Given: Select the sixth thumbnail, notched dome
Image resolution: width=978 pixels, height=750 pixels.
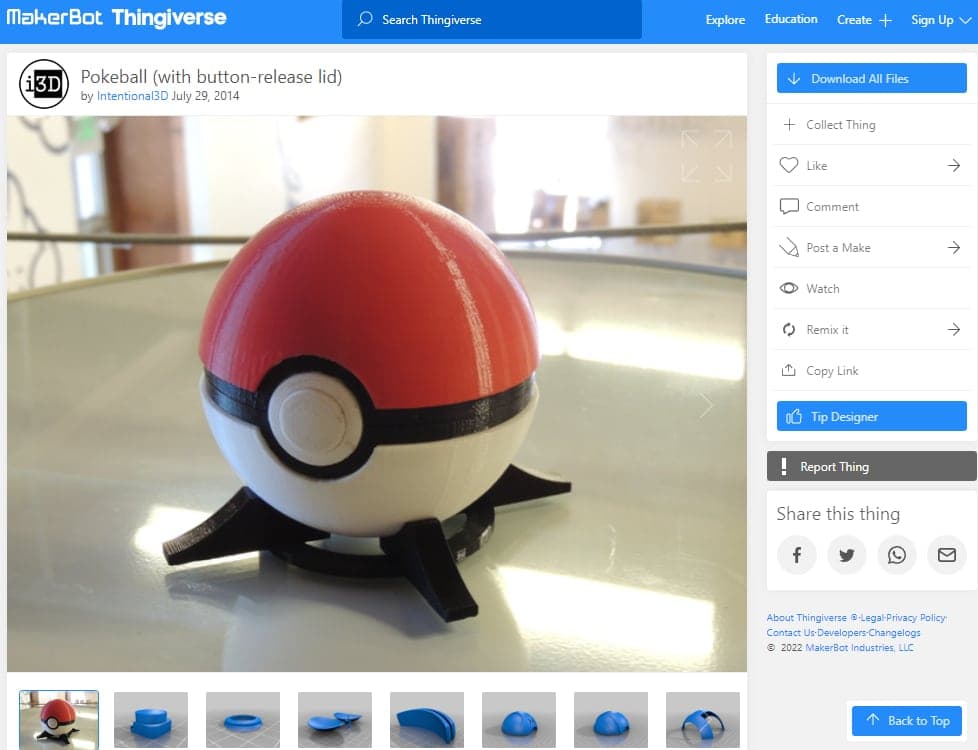Looking at the screenshot, I should click(519, 719).
